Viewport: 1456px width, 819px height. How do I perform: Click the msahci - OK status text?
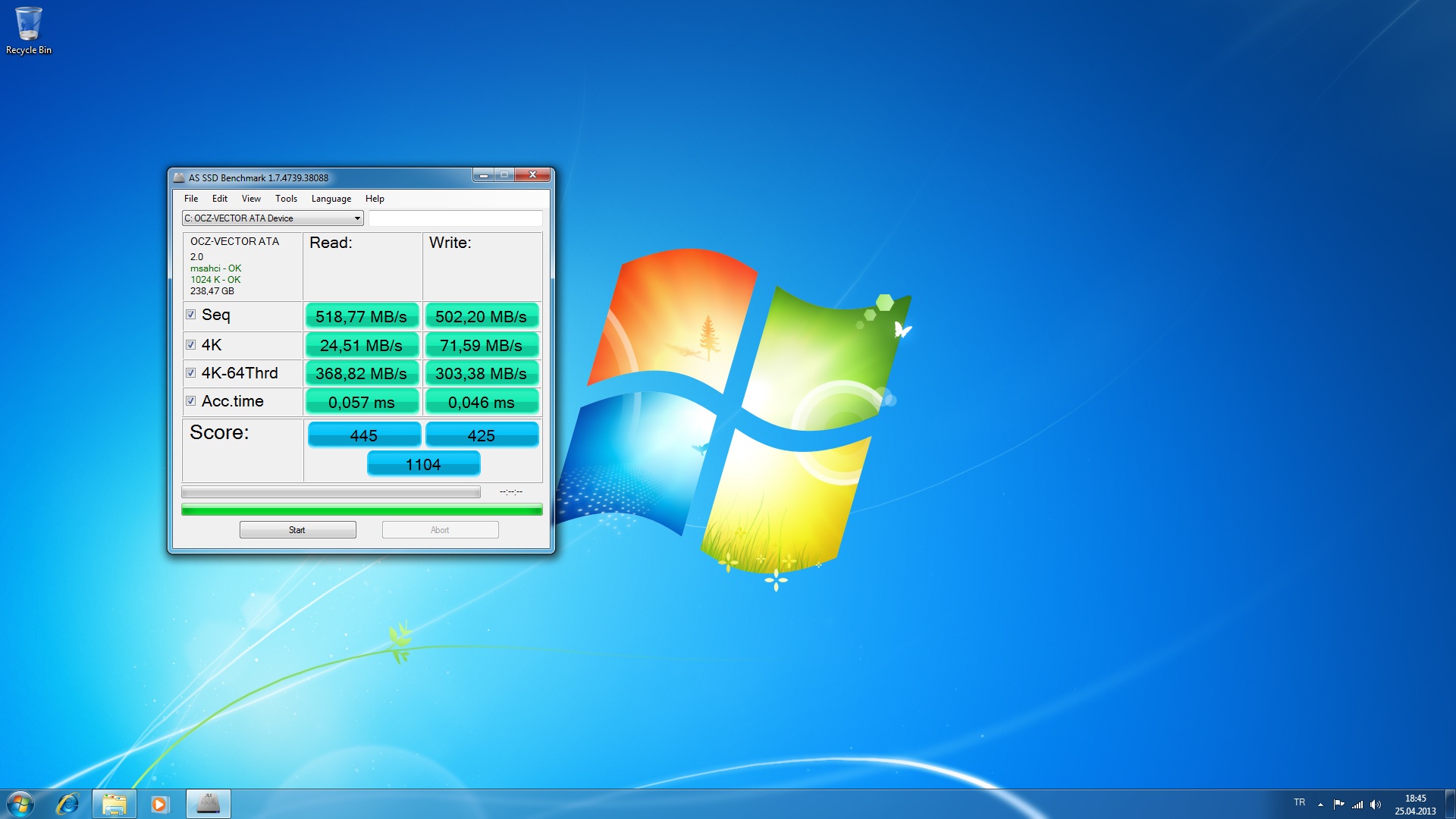tap(216, 268)
